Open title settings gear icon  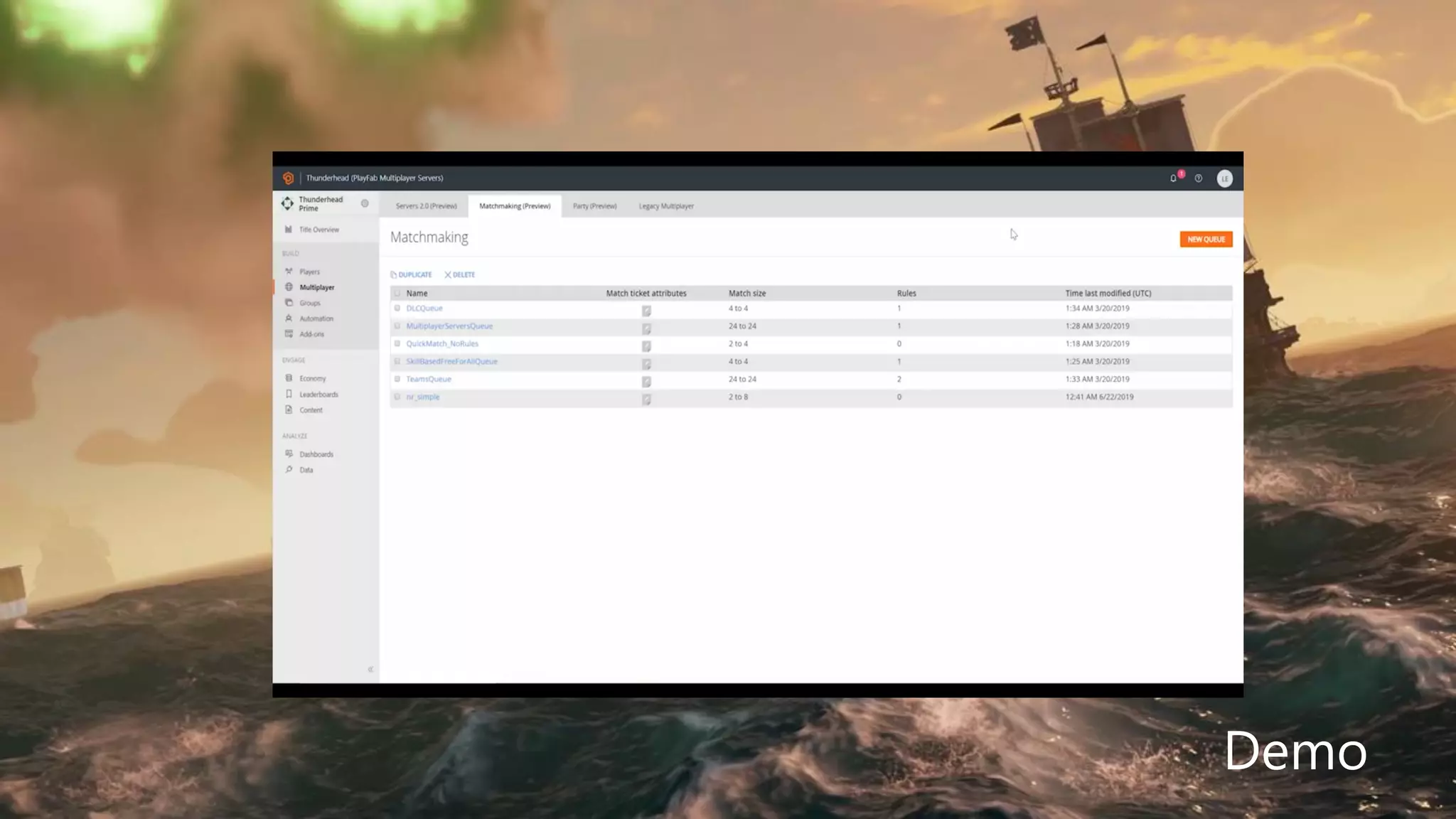click(365, 203)
